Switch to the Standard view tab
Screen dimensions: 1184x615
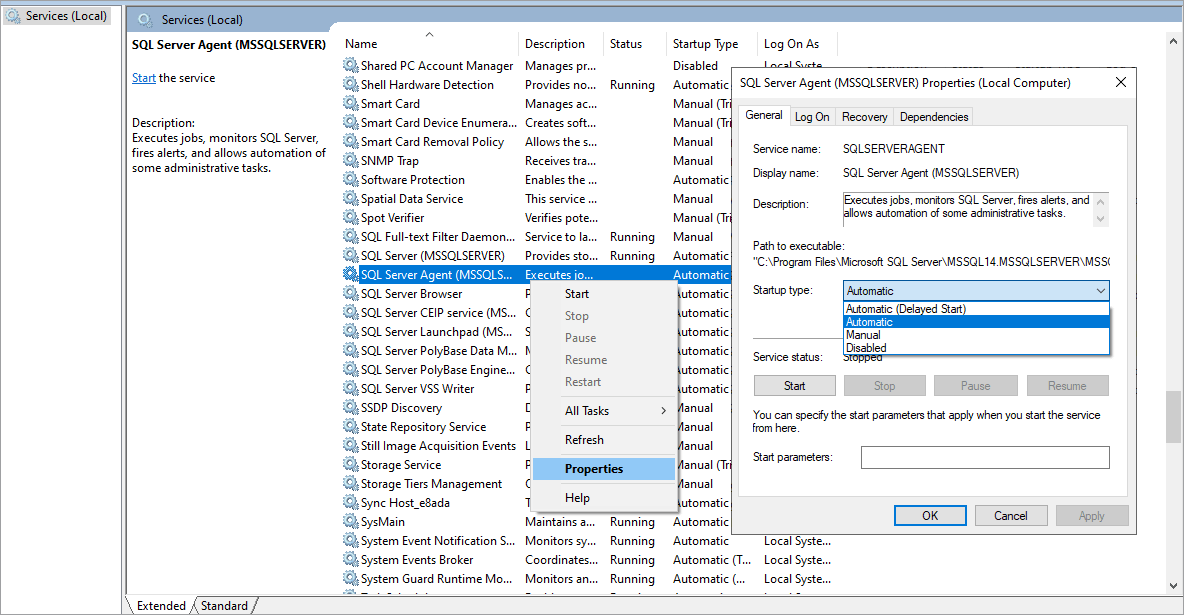(225, 605)
